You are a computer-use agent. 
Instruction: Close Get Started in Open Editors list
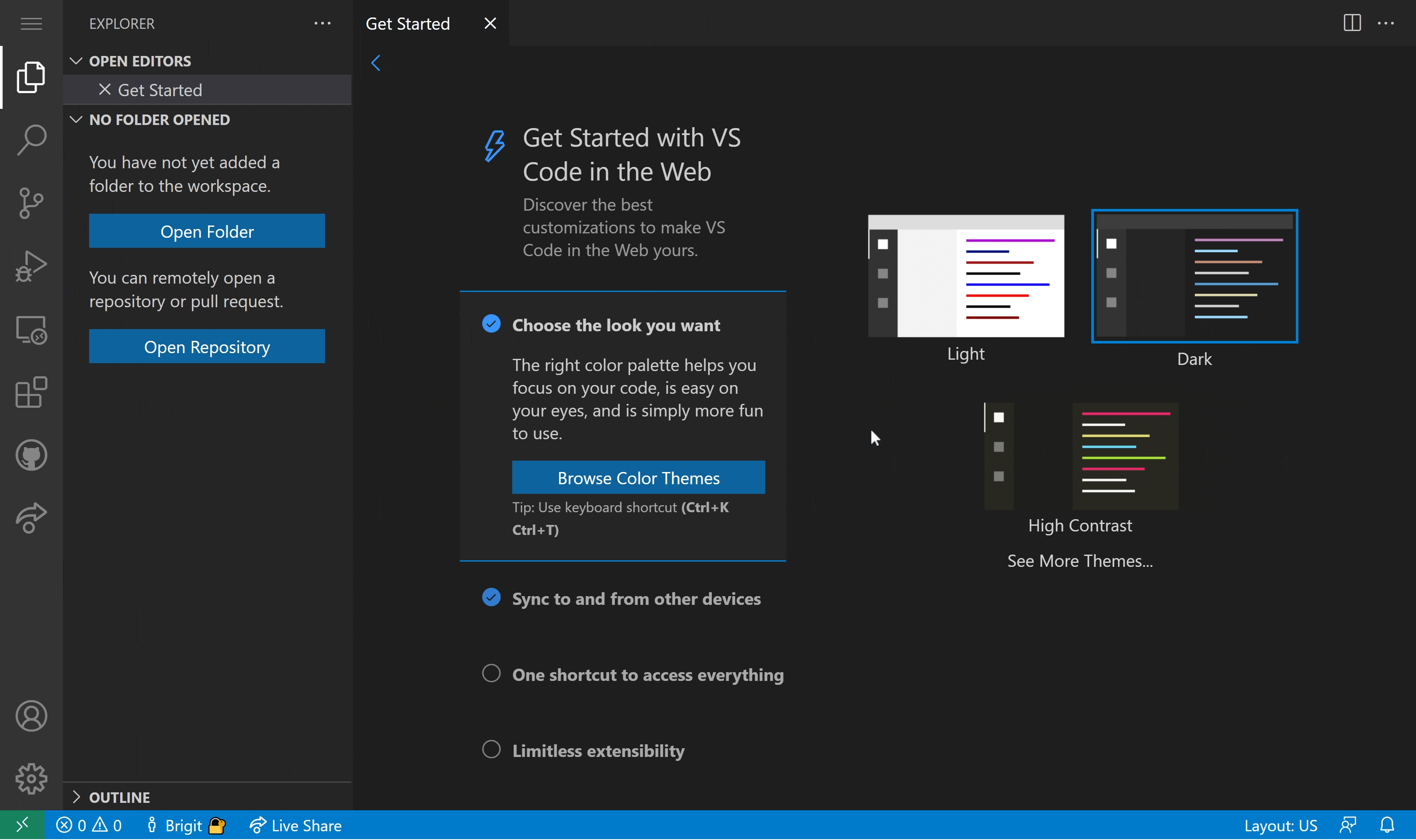click(105, 90)
